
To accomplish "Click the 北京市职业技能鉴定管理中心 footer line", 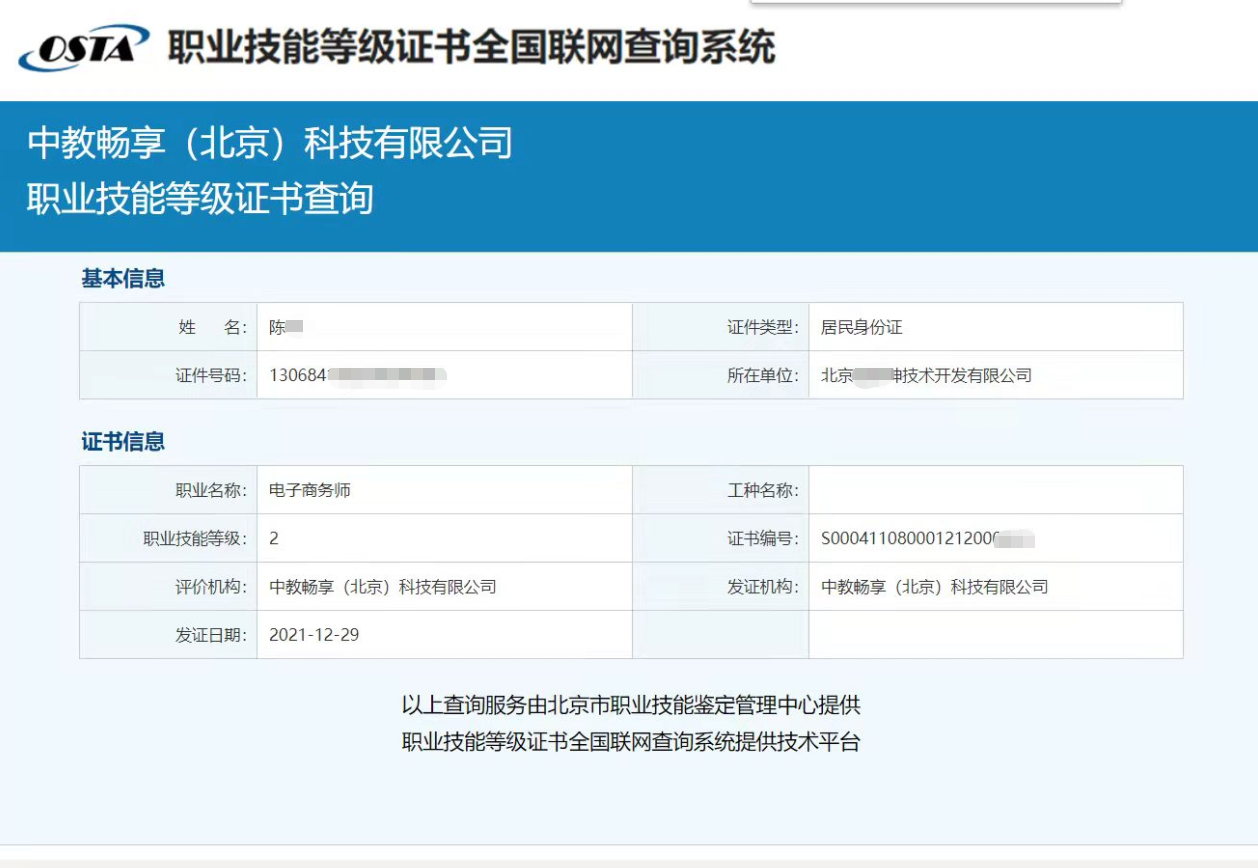I will pos(630,705).
